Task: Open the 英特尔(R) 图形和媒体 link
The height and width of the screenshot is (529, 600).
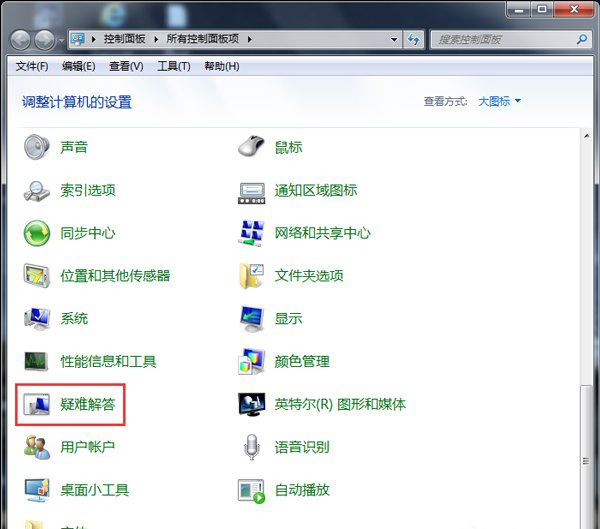Action: [x=340, y=404]
